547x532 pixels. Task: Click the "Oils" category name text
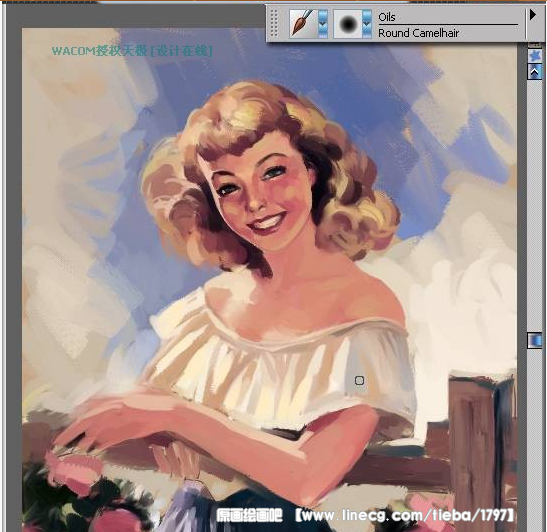coord(387,17)
